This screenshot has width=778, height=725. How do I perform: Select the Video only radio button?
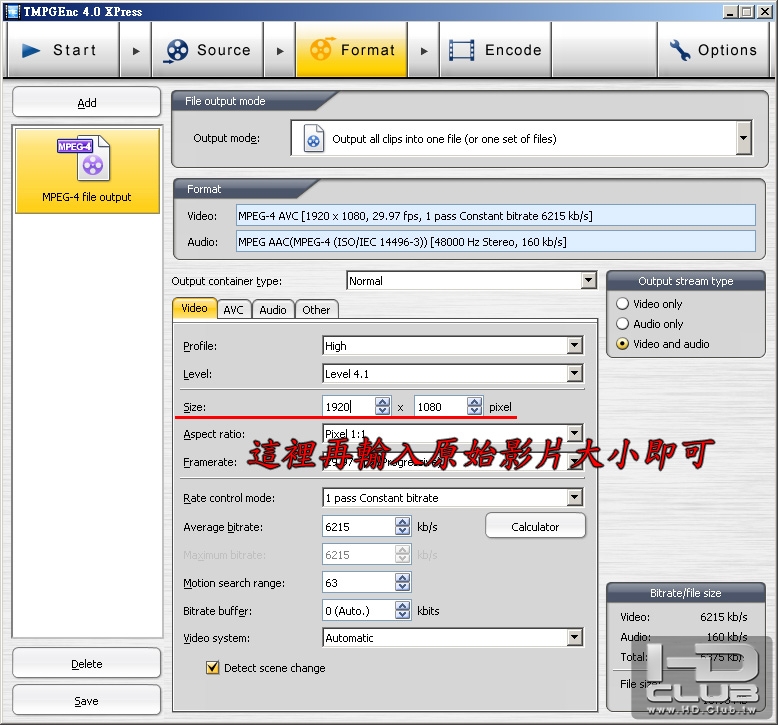(x=622, y=304)
